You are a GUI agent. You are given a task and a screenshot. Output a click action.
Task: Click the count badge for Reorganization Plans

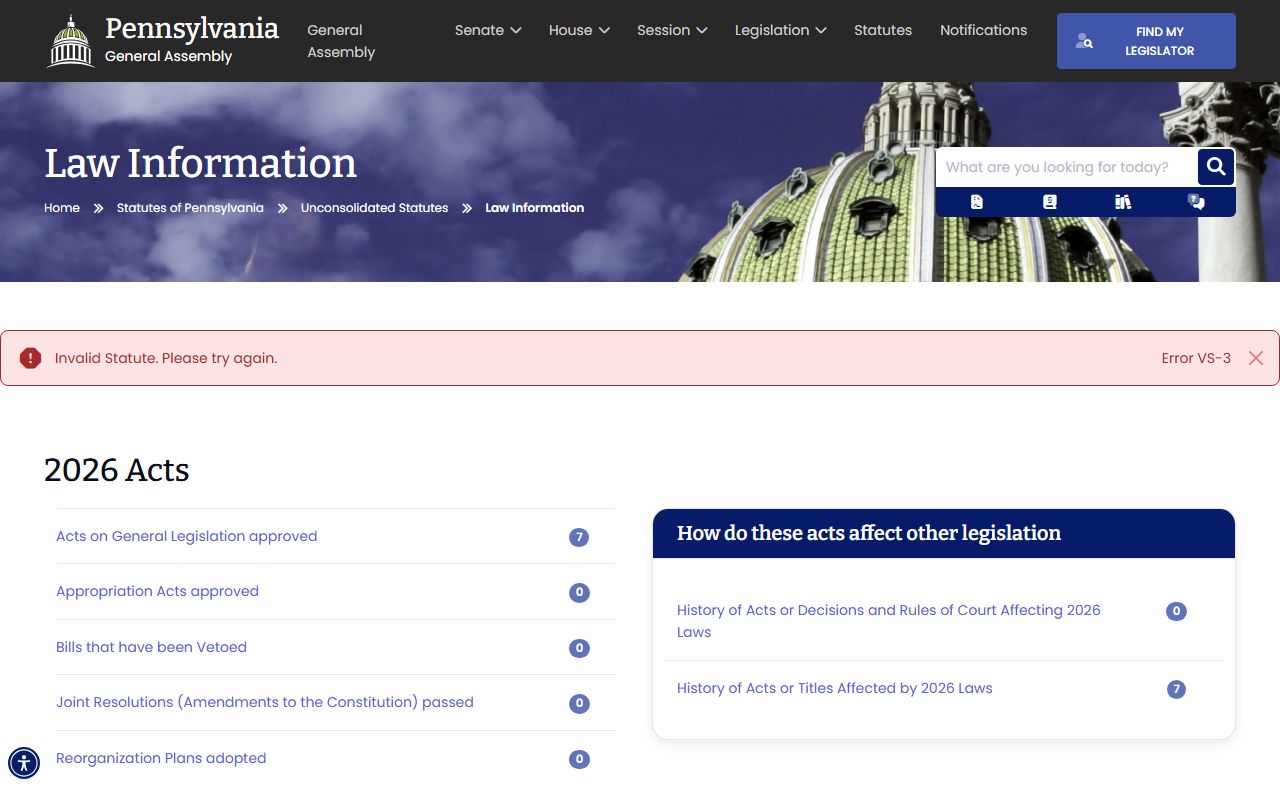tap(579, 759)
